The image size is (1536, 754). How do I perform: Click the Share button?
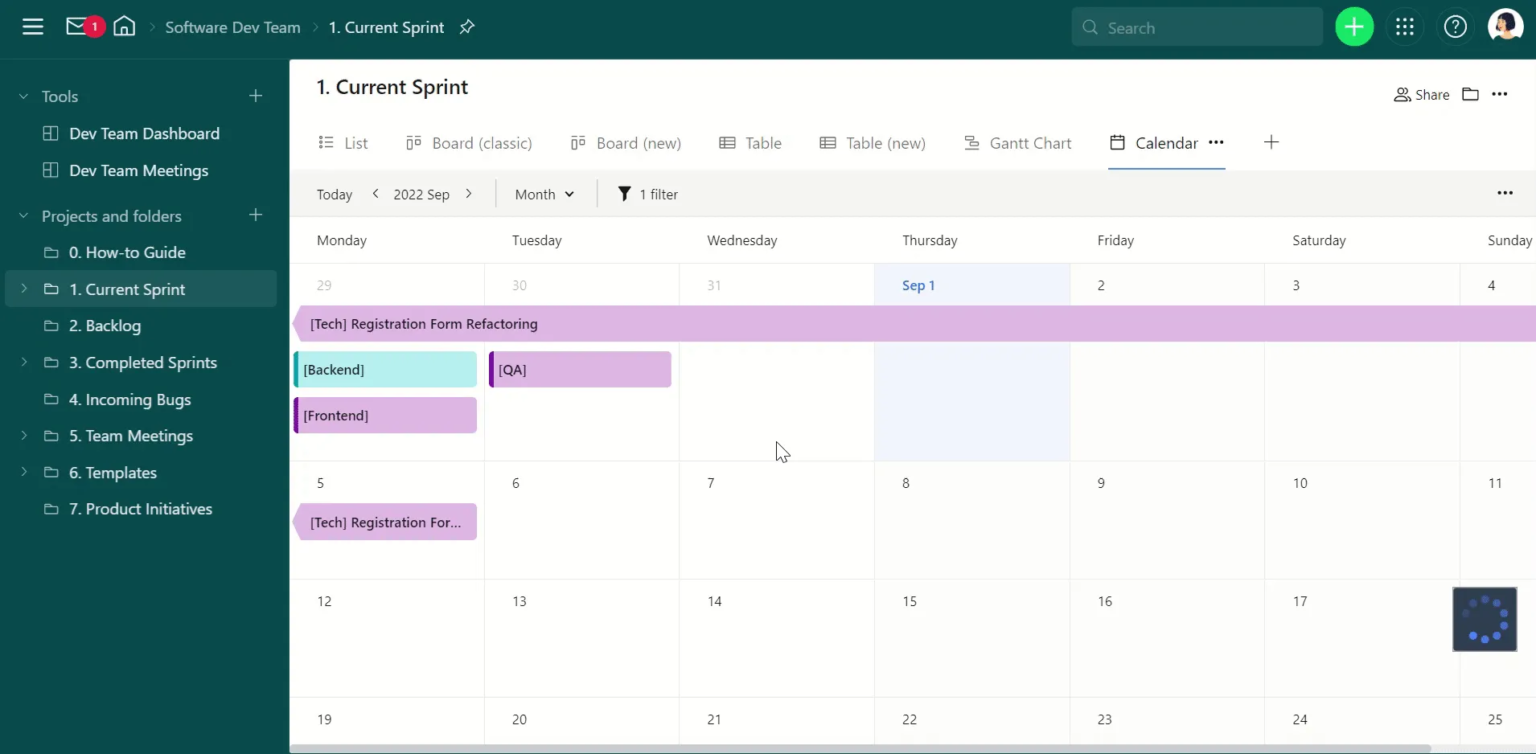[x=1421, y=94]
